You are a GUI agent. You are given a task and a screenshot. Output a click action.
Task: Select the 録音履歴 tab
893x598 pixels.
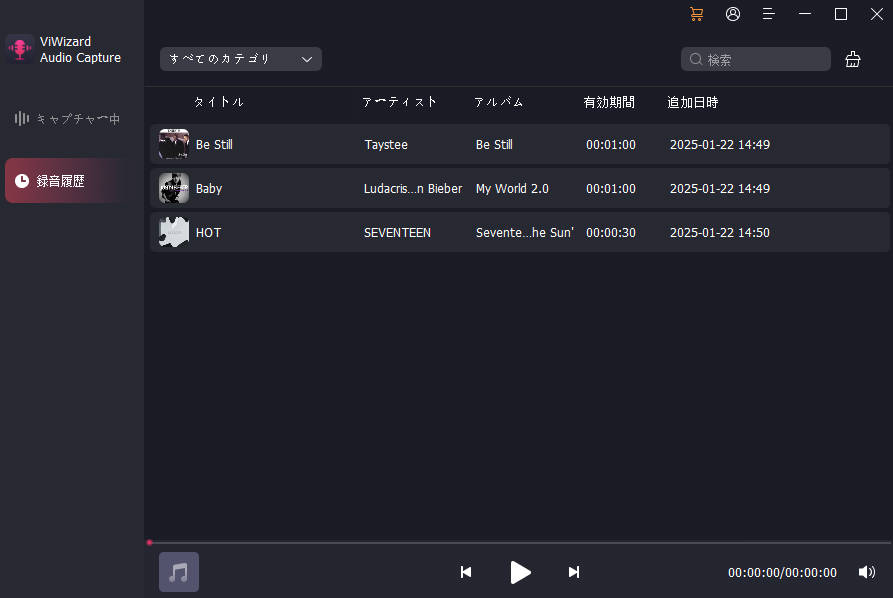click(x=68, y=181)
